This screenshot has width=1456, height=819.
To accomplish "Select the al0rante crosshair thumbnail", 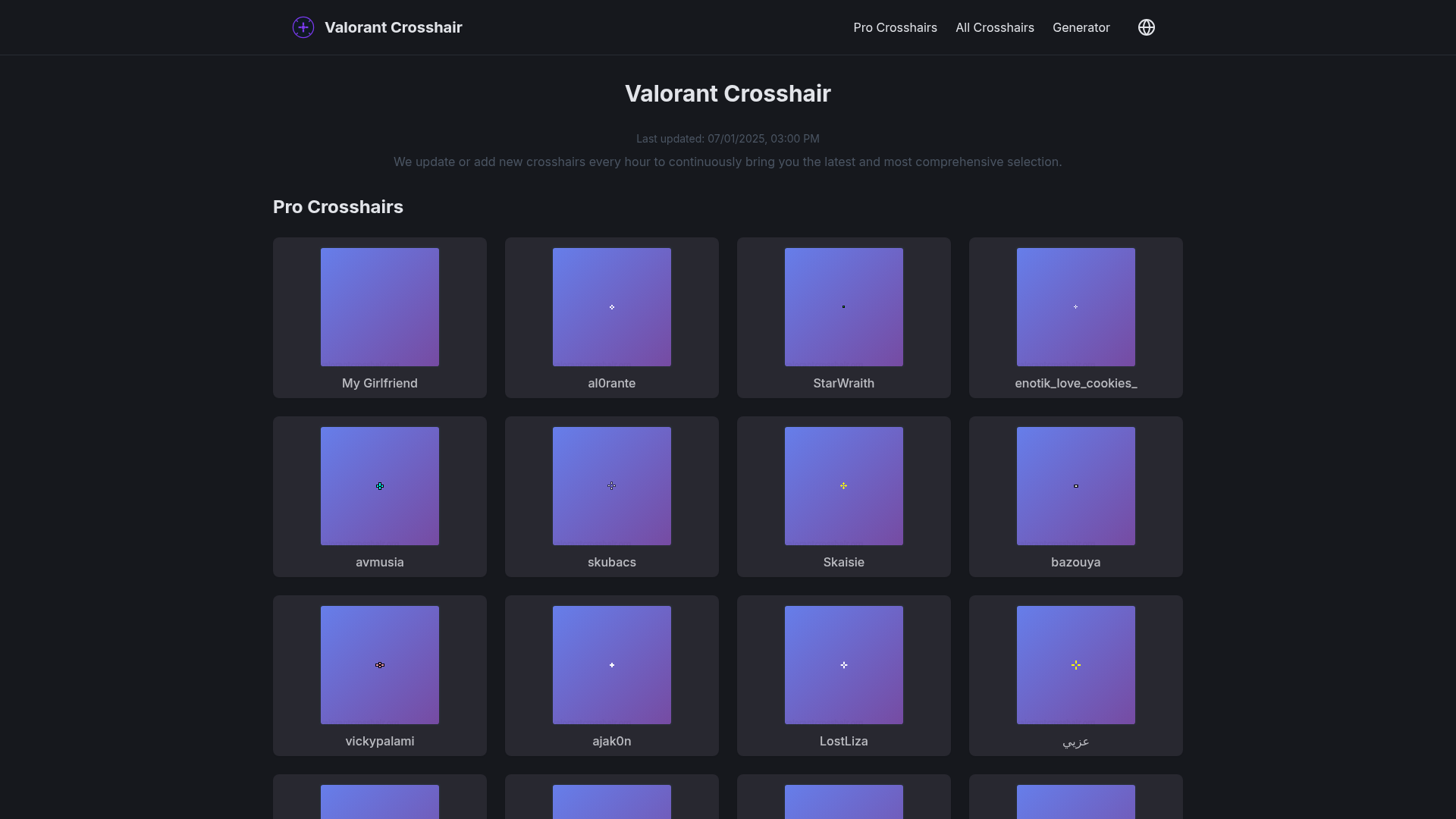I will [612, 307].
